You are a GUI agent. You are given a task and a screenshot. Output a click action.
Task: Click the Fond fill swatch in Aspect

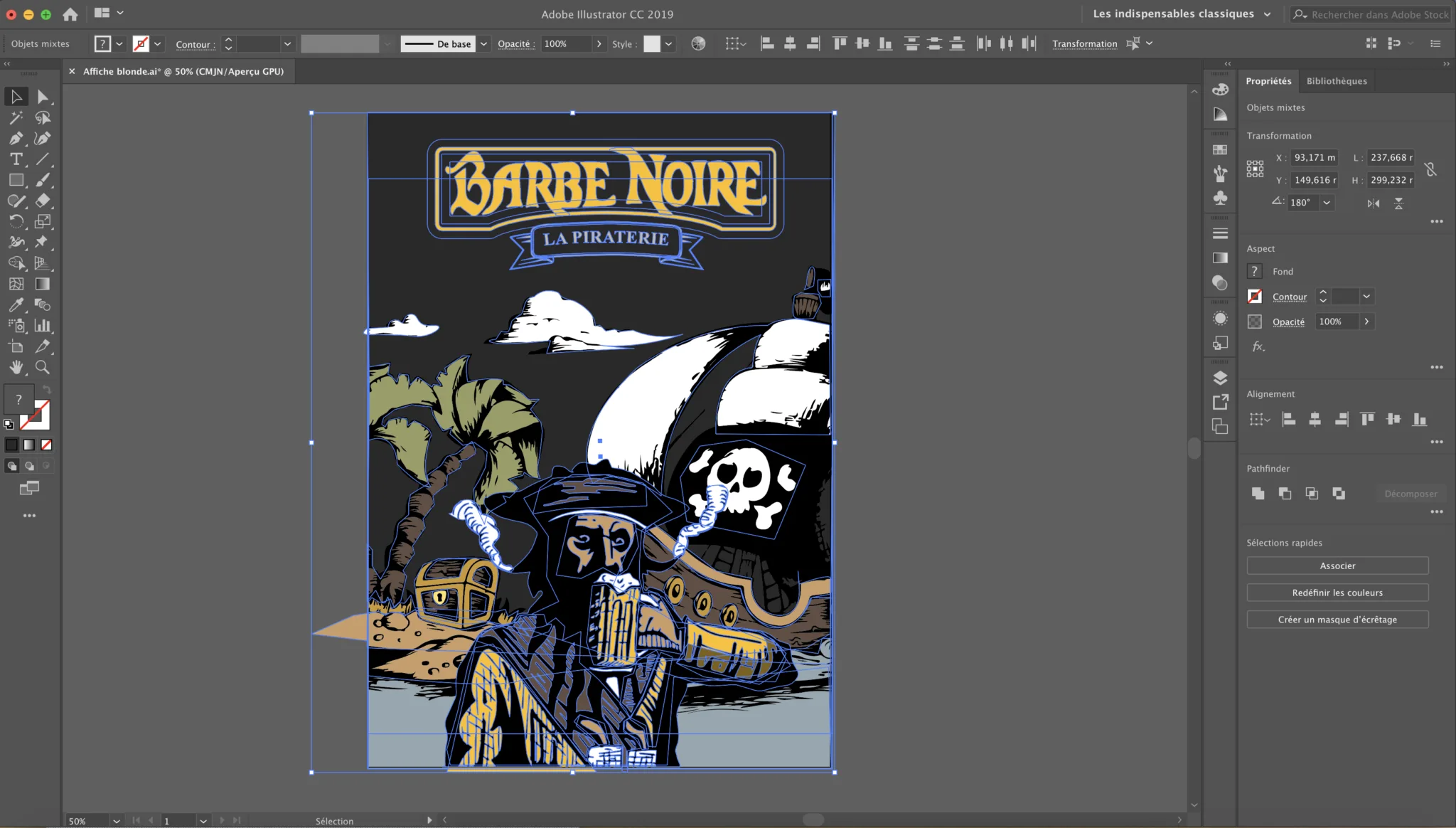(x=1255, y=271)
